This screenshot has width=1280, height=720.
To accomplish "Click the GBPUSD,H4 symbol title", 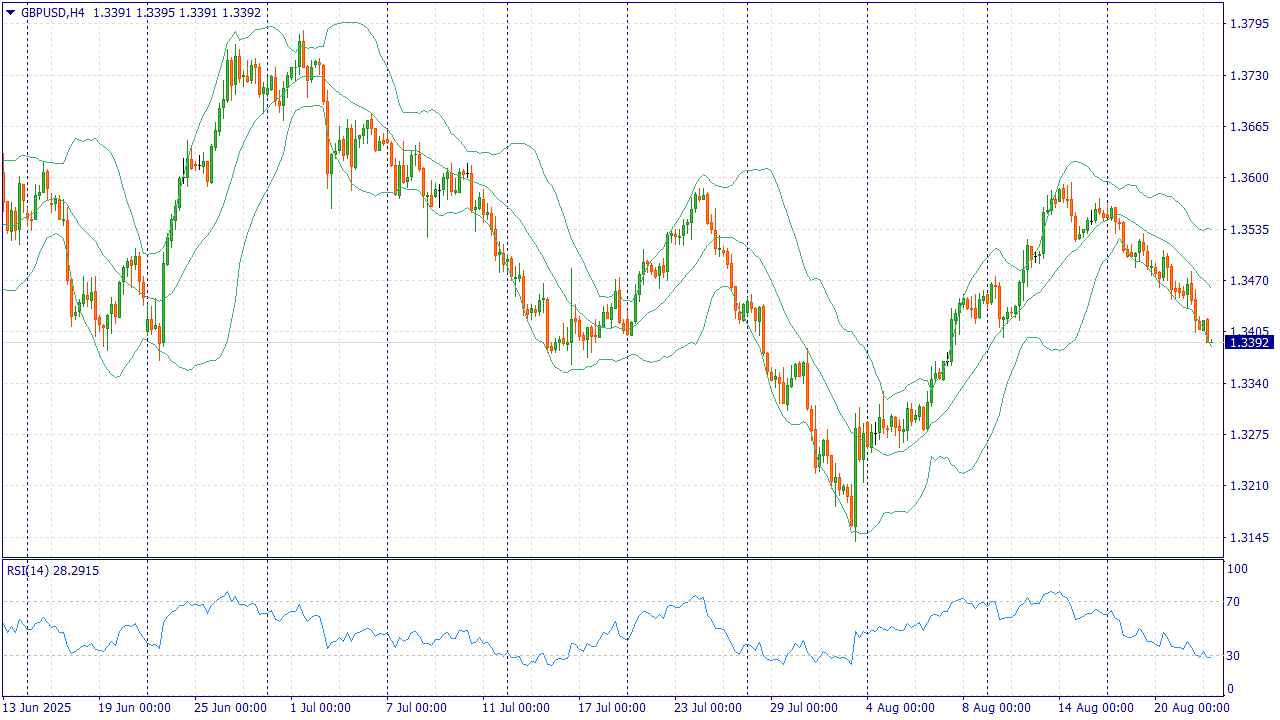I will click(52, 13).
